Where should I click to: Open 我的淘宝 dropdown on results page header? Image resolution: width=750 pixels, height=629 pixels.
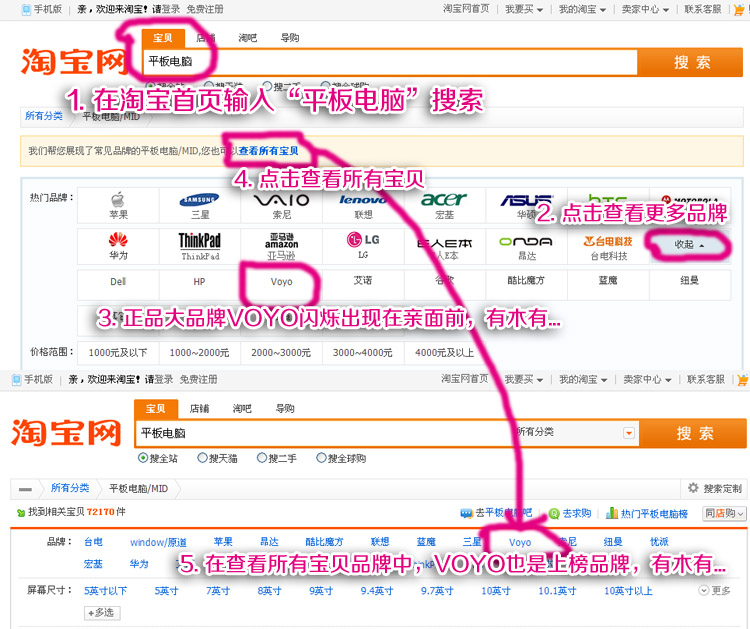583,379
